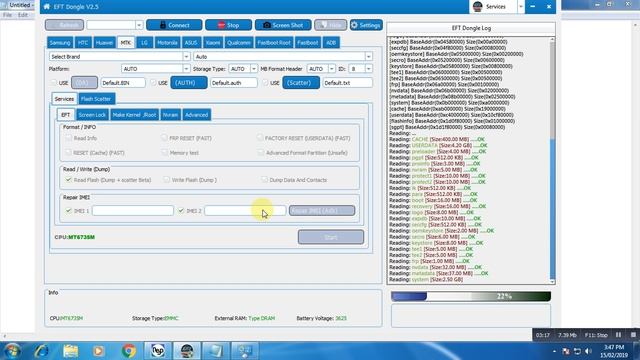Switch to the Fastboot Root tab
This screenshot has width=640, height=360.
pyautogui.click(x=274, y=42)
